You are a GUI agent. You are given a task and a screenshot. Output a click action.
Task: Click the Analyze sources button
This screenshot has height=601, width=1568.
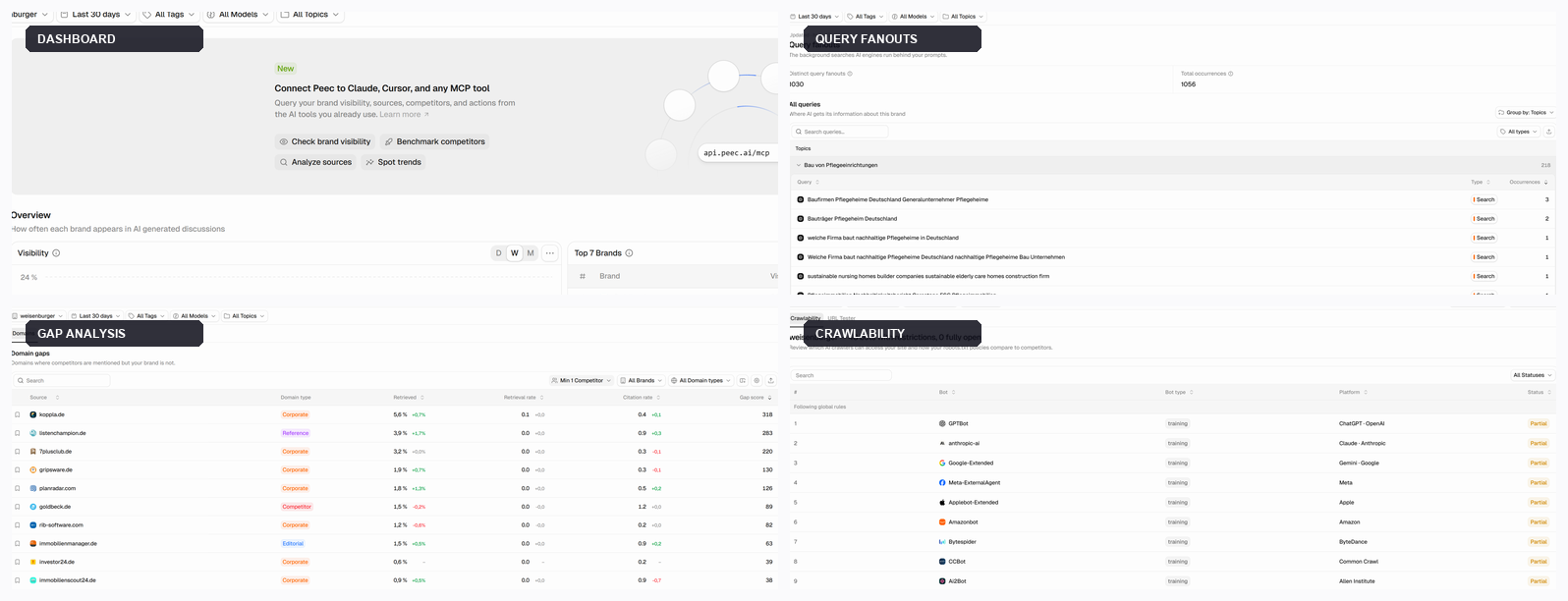315,162
